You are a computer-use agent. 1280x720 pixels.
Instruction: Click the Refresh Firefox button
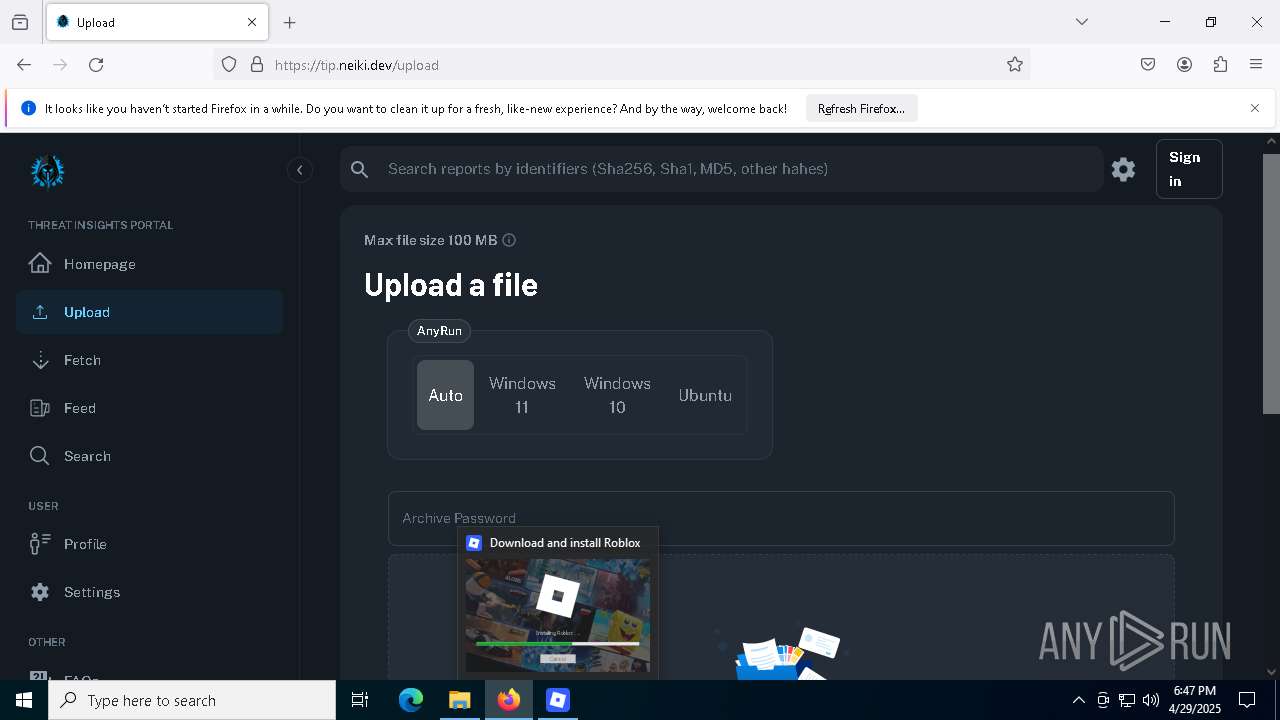click(x=861, y=108)
